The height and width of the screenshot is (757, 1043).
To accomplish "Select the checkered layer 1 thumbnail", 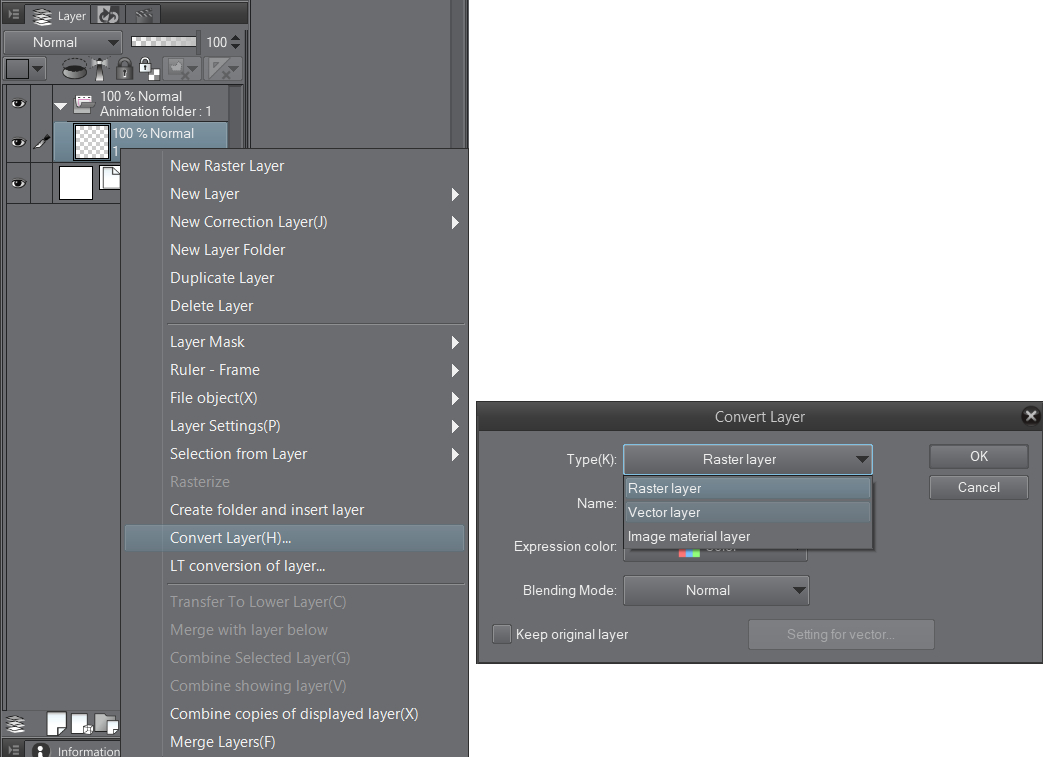I will pyautogui.click(x=91, y=142).
